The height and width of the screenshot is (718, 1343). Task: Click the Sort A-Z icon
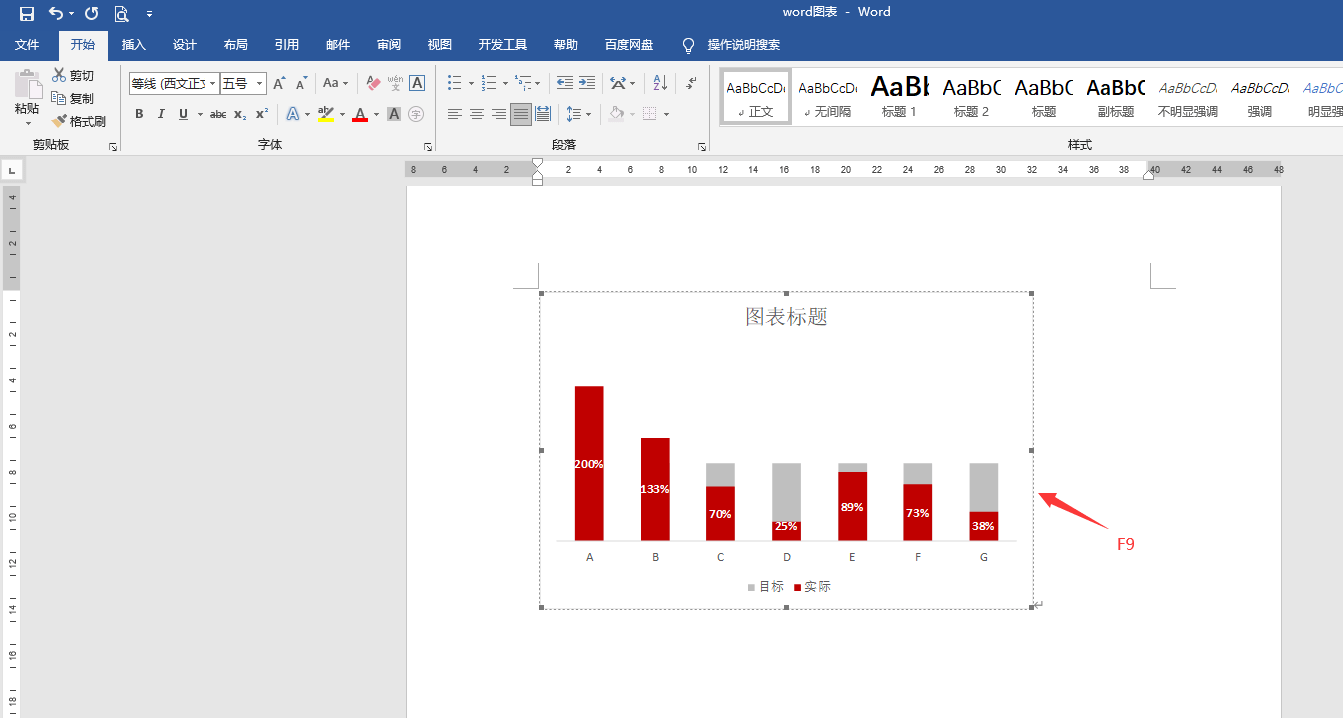660,83
